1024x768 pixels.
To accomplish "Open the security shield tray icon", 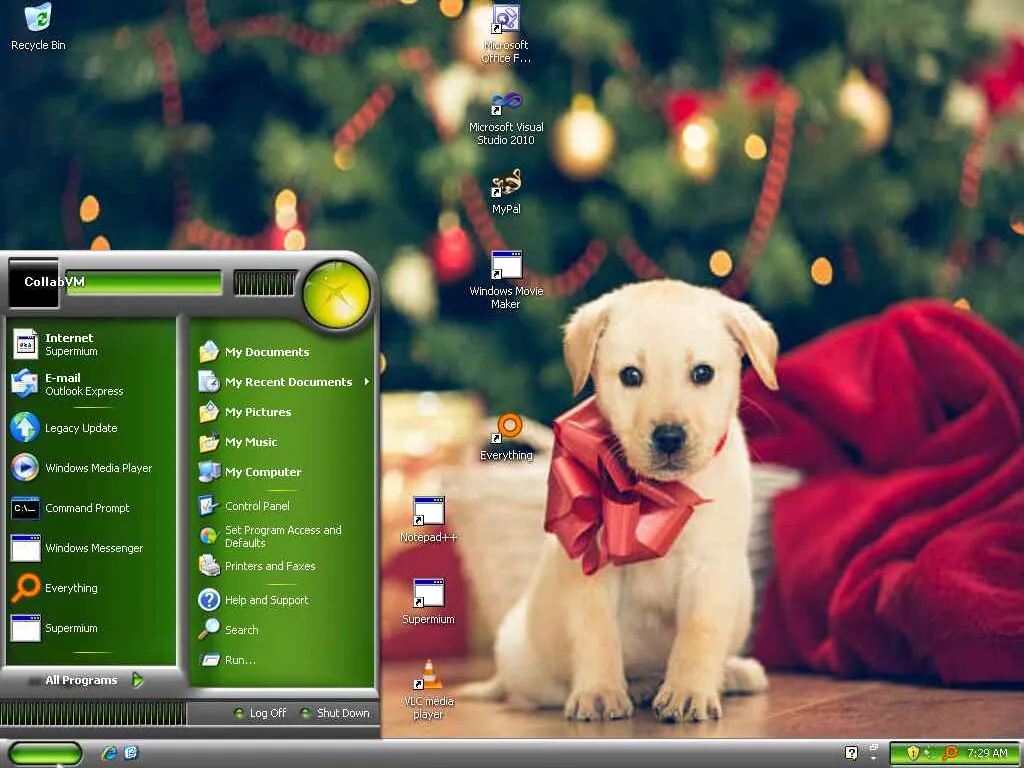I will (x=913, y=753).
